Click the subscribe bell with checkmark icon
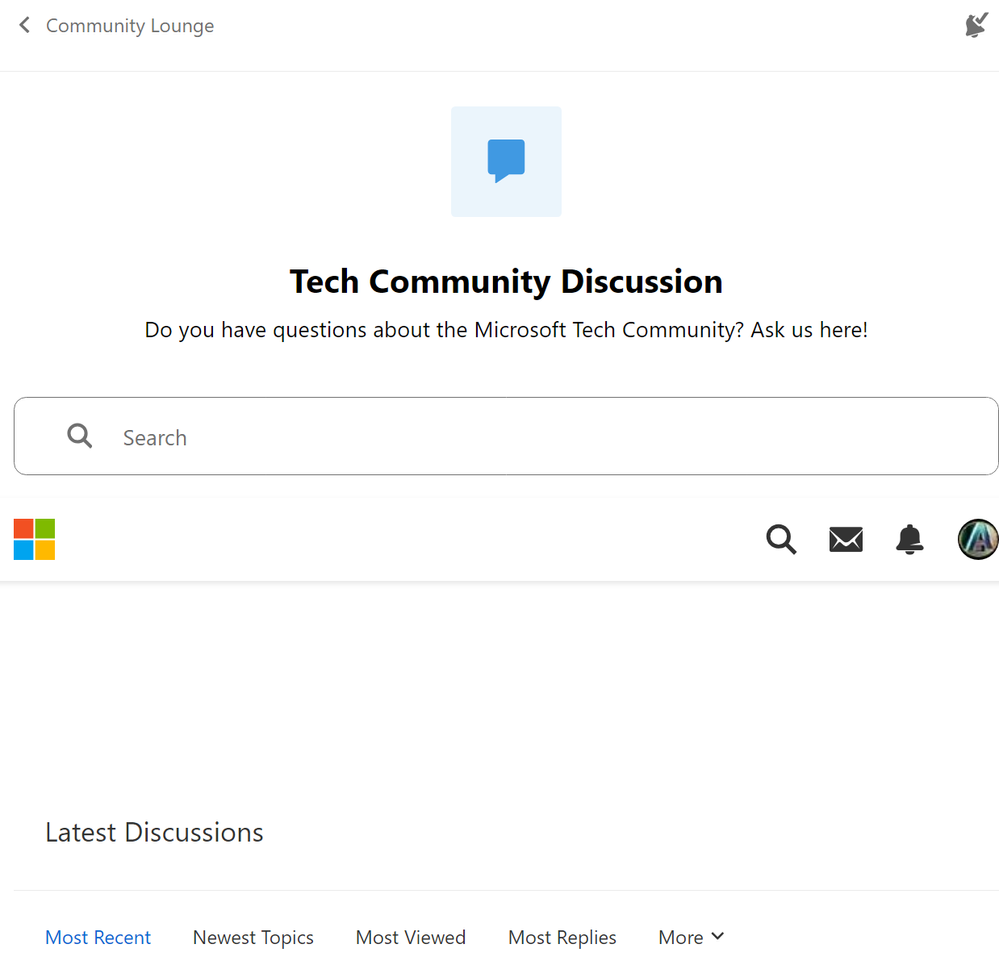The width and height of the screenshot is (999, 973). (x=976, y=25)
